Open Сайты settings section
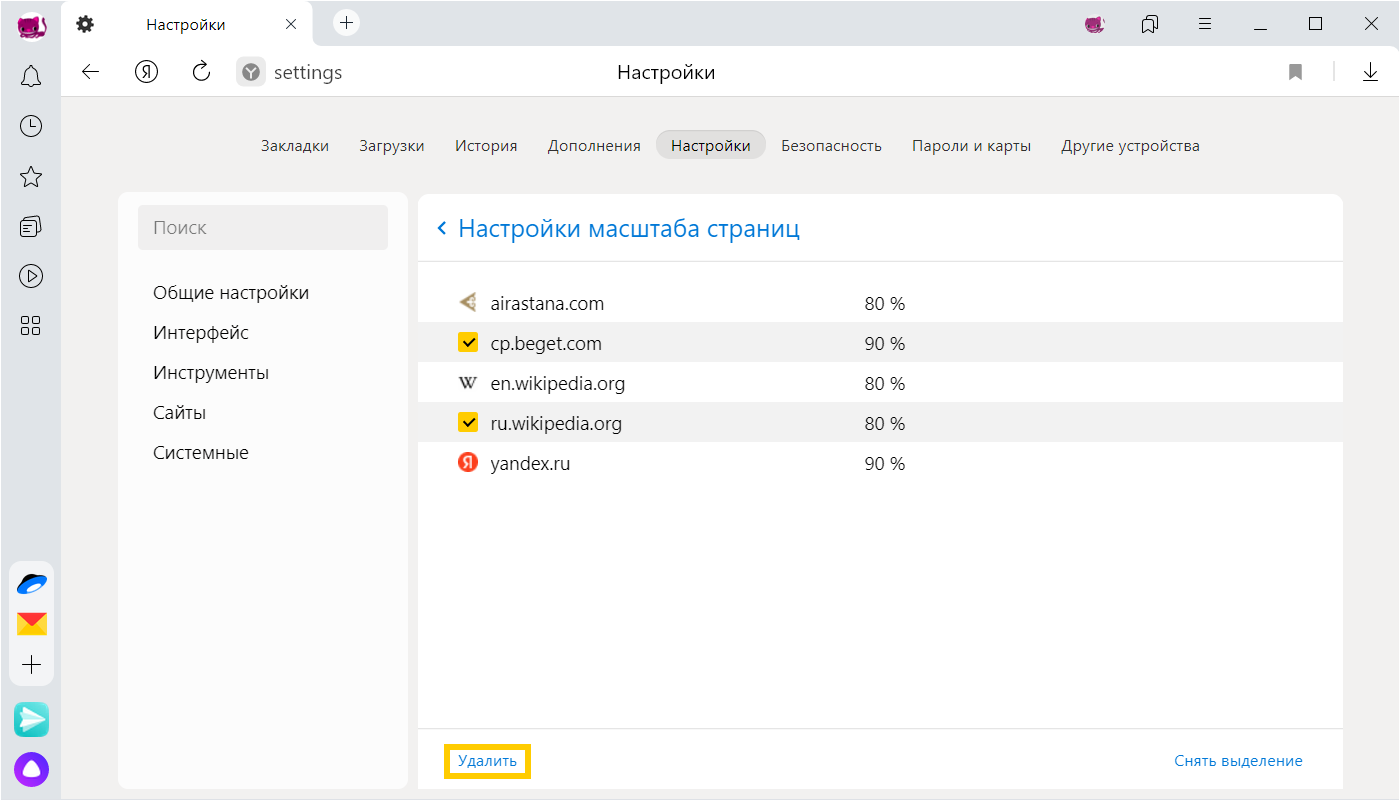This screenshot has width=1400, height=800. [179, 413]
